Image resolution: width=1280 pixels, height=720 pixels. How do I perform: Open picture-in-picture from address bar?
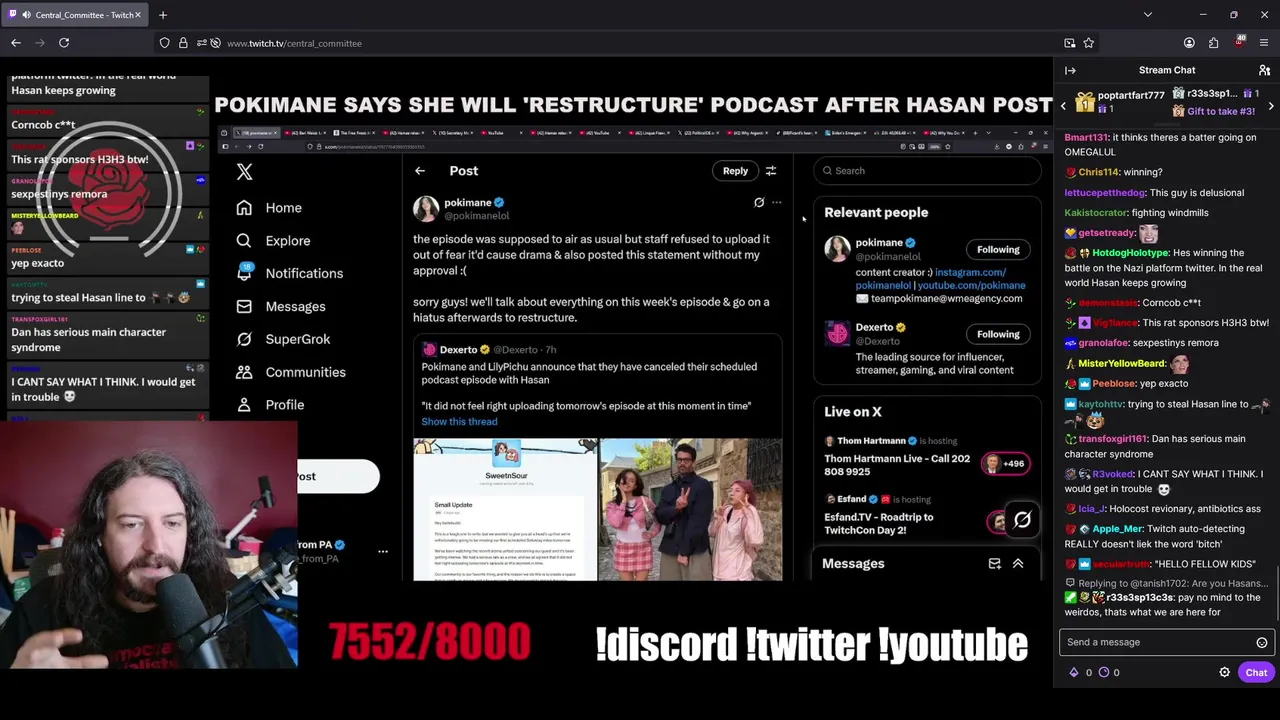pos(1070,43)
